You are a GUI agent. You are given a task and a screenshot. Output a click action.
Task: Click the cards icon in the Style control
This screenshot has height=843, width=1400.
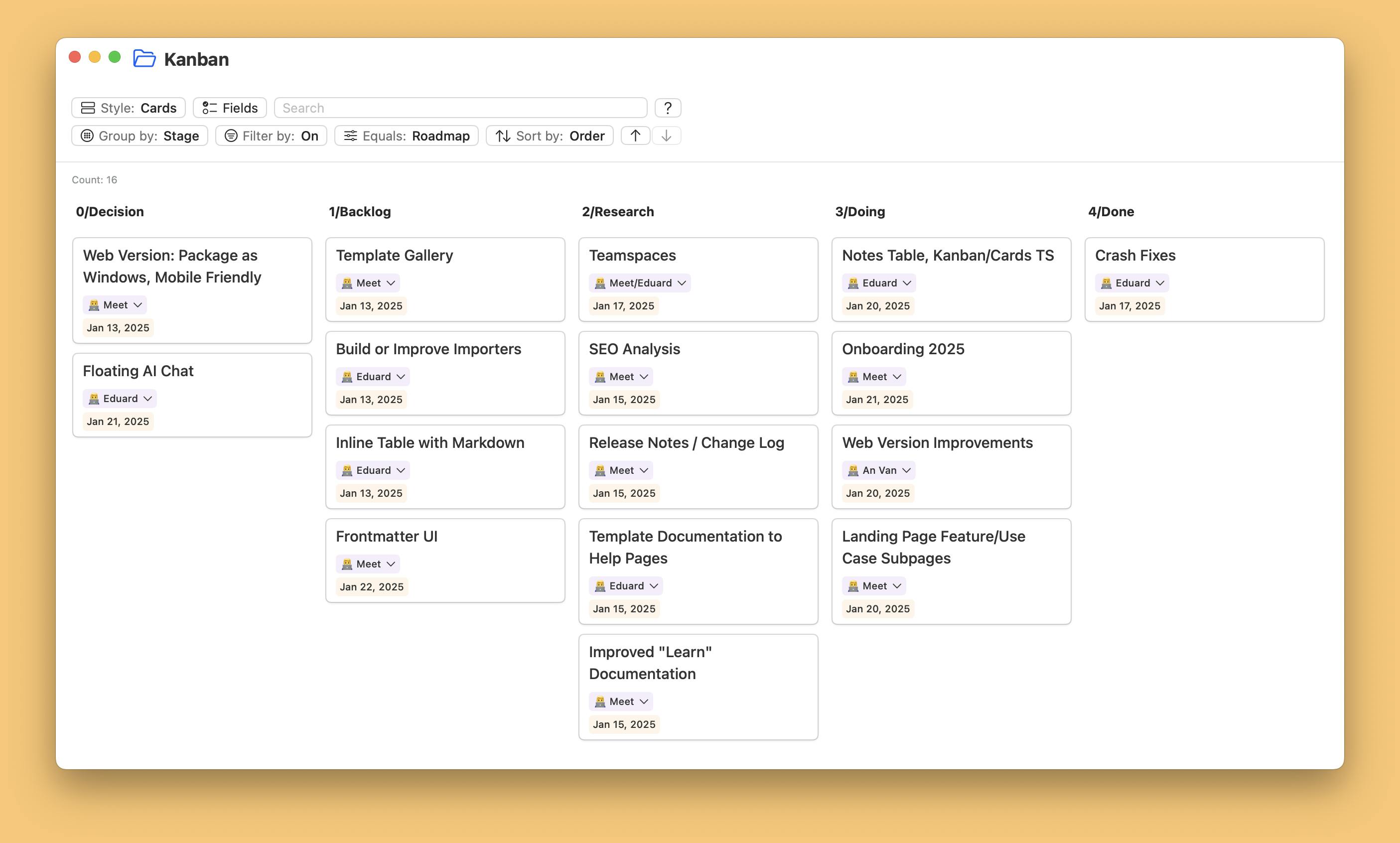(x=89, y=107)
